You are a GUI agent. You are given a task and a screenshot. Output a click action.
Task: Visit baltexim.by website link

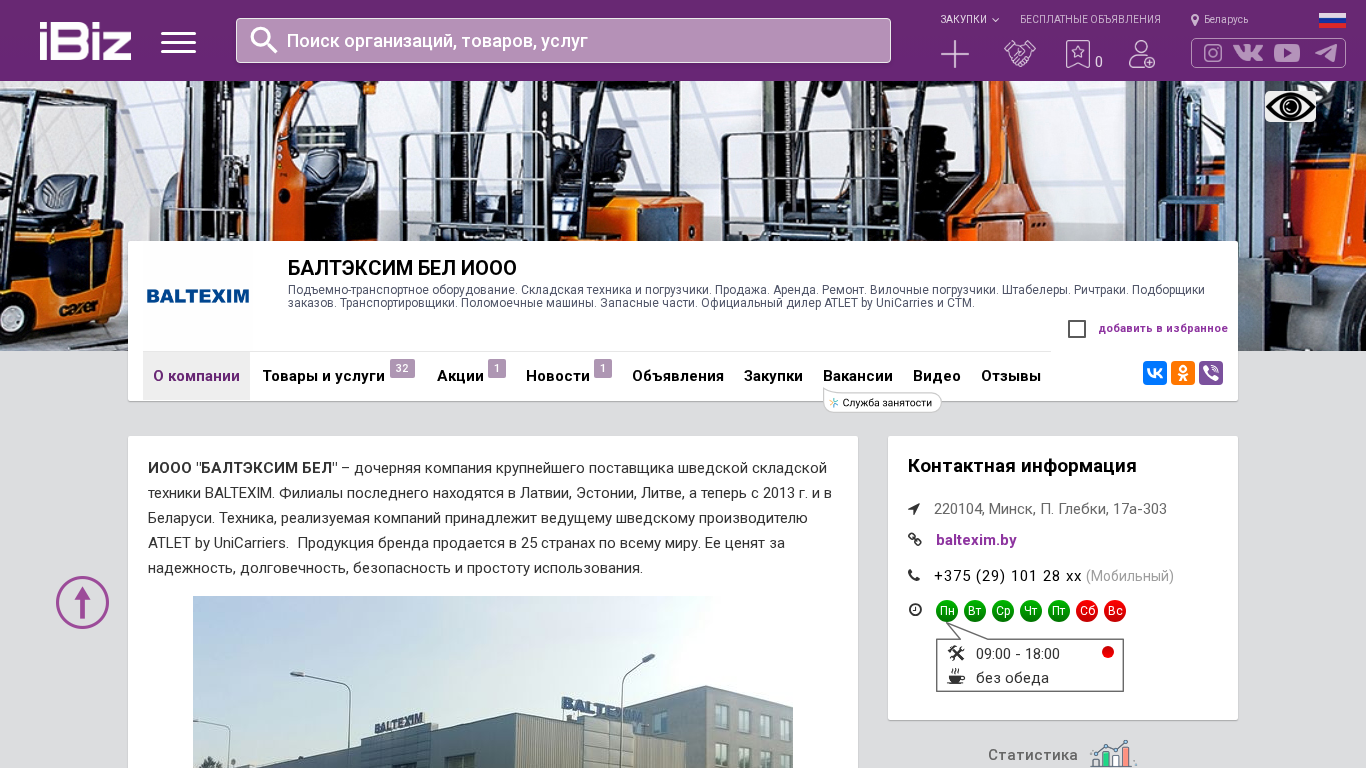976,540
